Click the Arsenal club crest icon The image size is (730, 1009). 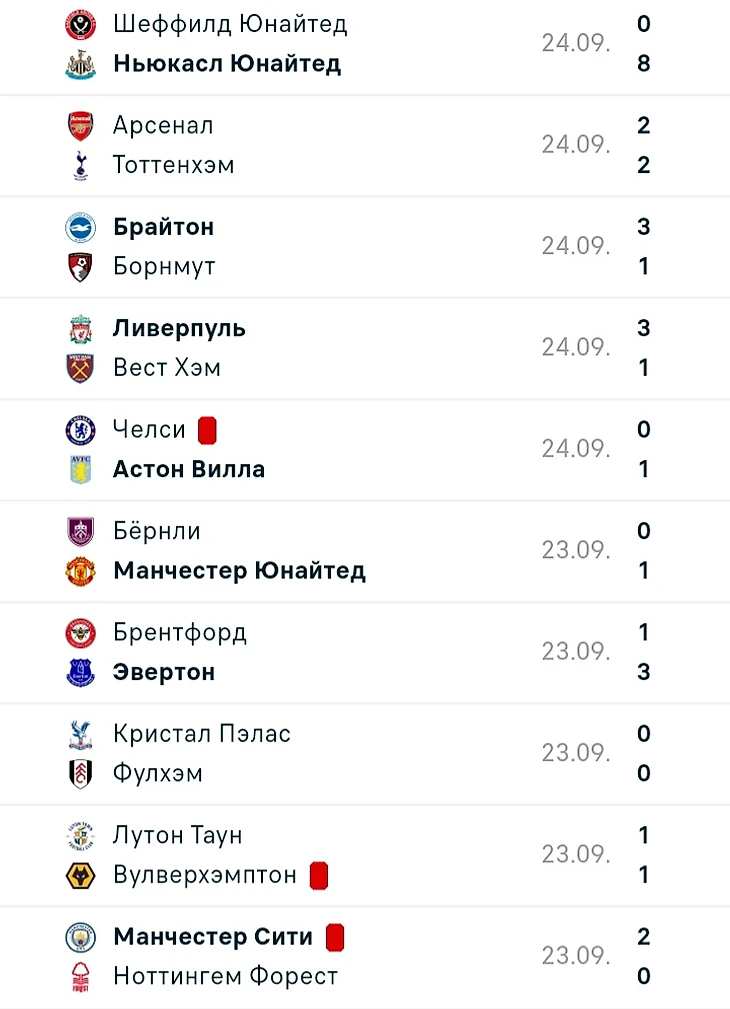80,126
